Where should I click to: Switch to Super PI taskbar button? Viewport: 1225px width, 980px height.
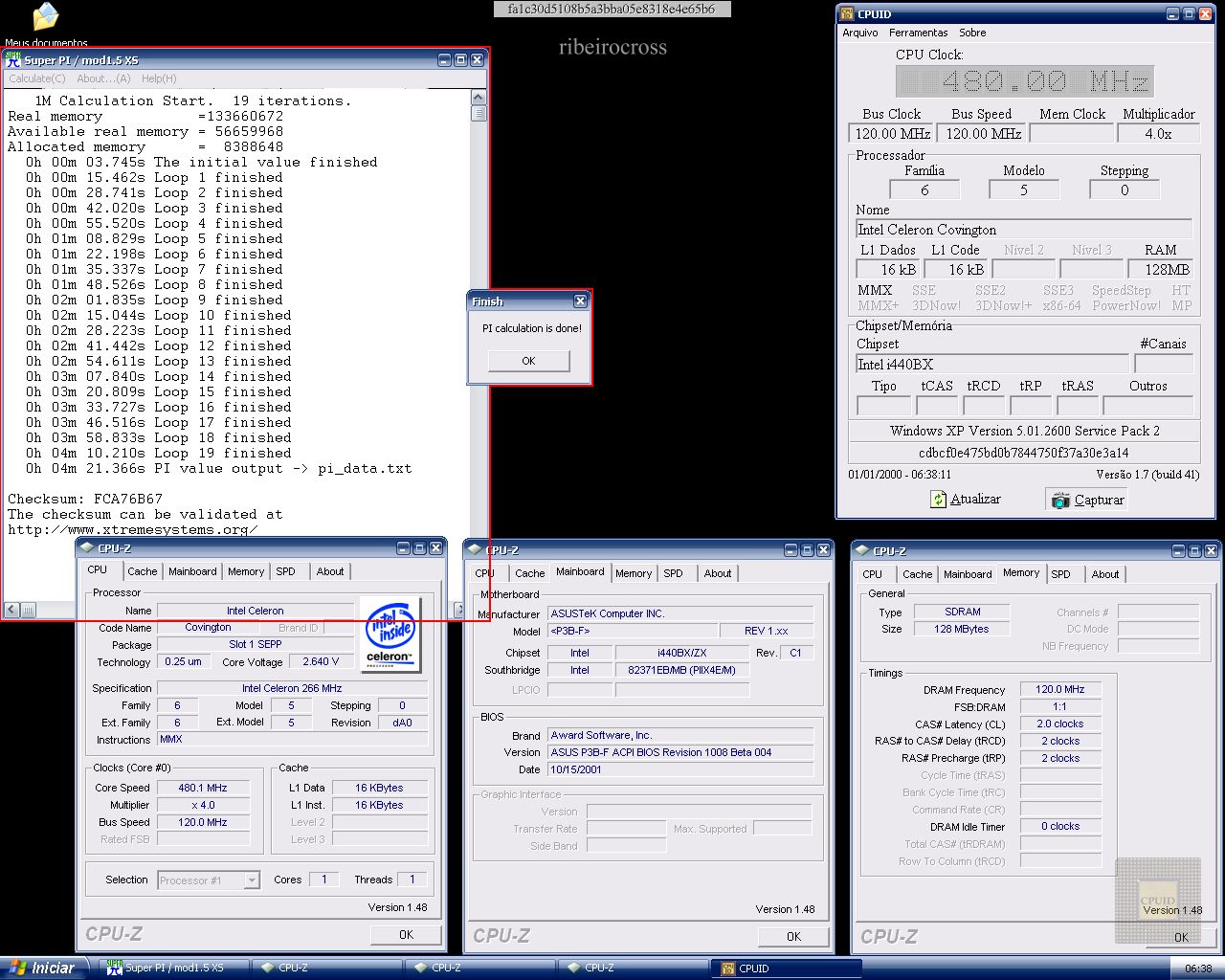click(173, 968)
